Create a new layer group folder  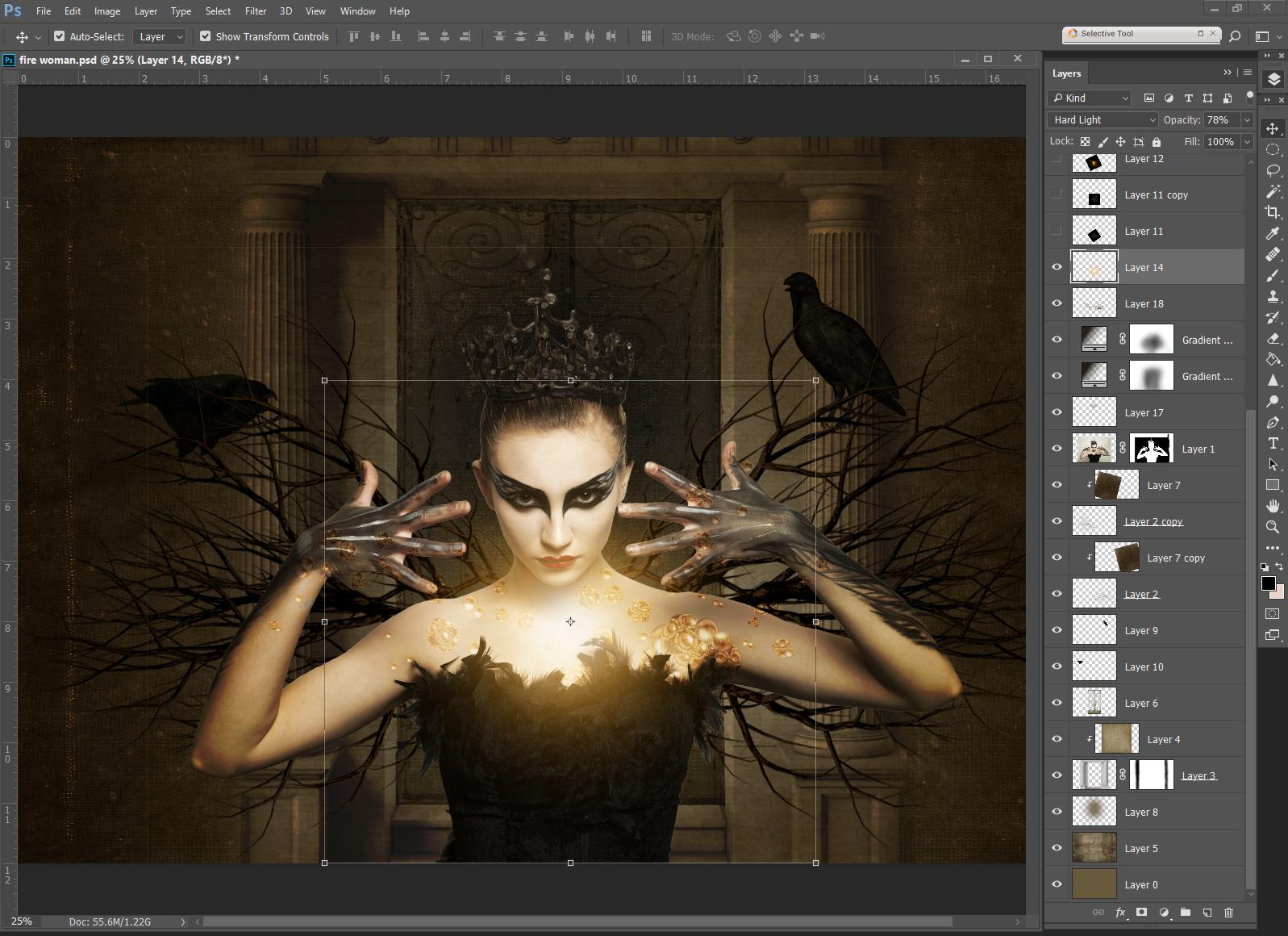[x=1185, y=913]
